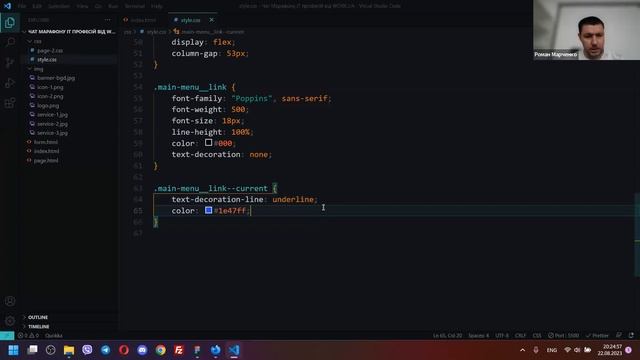Screen dimensions: 640x360
Task: Open Discord from the taskbar
Action: point(142,350)
